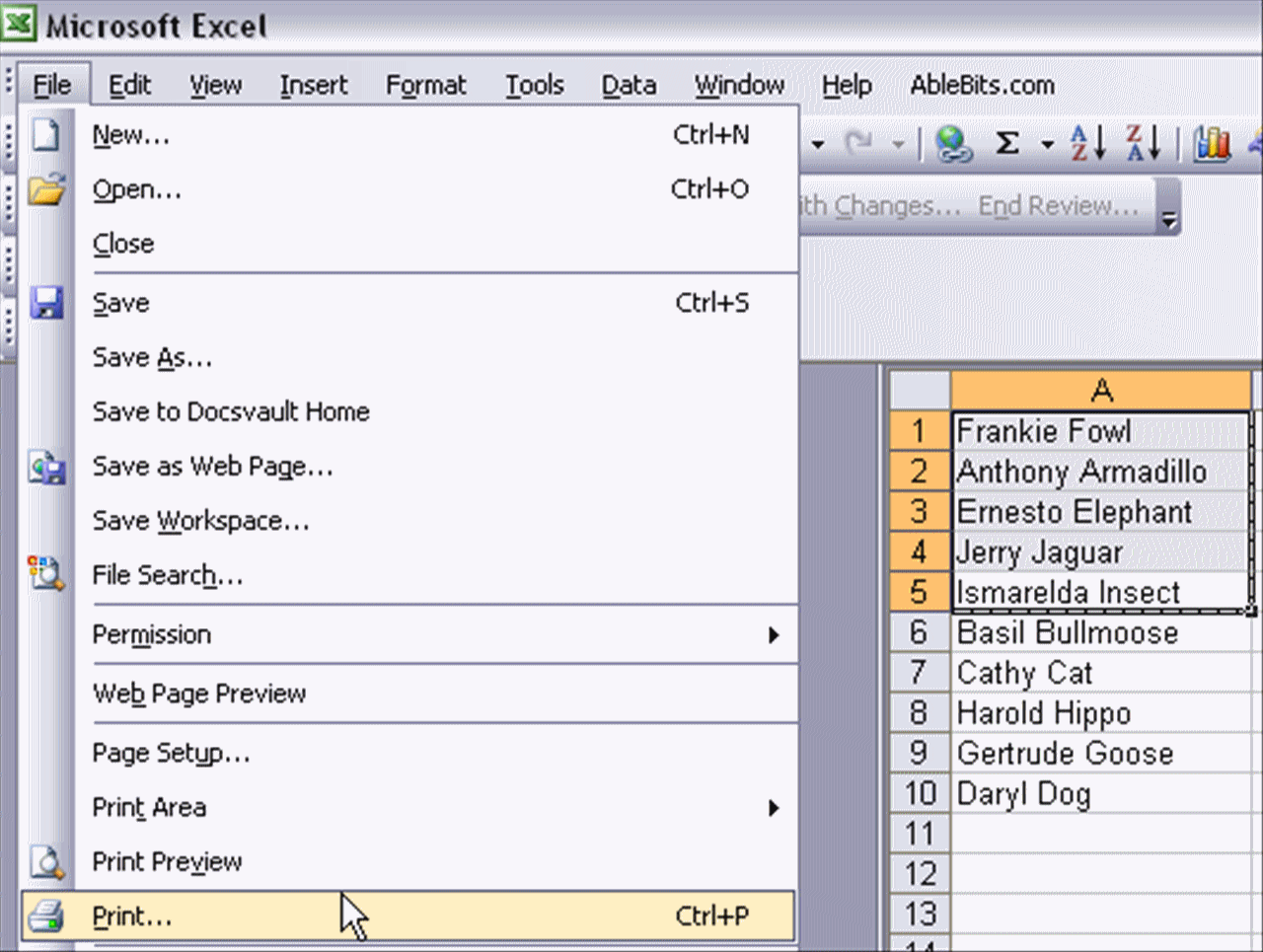Choose File Search... entry
1263x952 pixels.
408,574
